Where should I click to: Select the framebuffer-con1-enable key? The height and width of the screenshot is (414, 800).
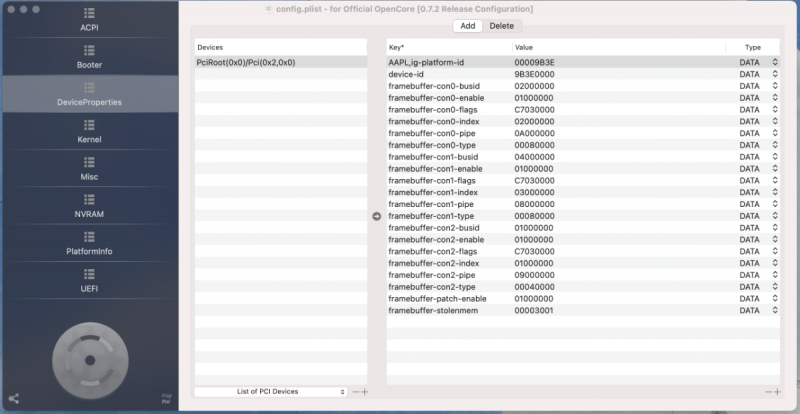[435, 168]
